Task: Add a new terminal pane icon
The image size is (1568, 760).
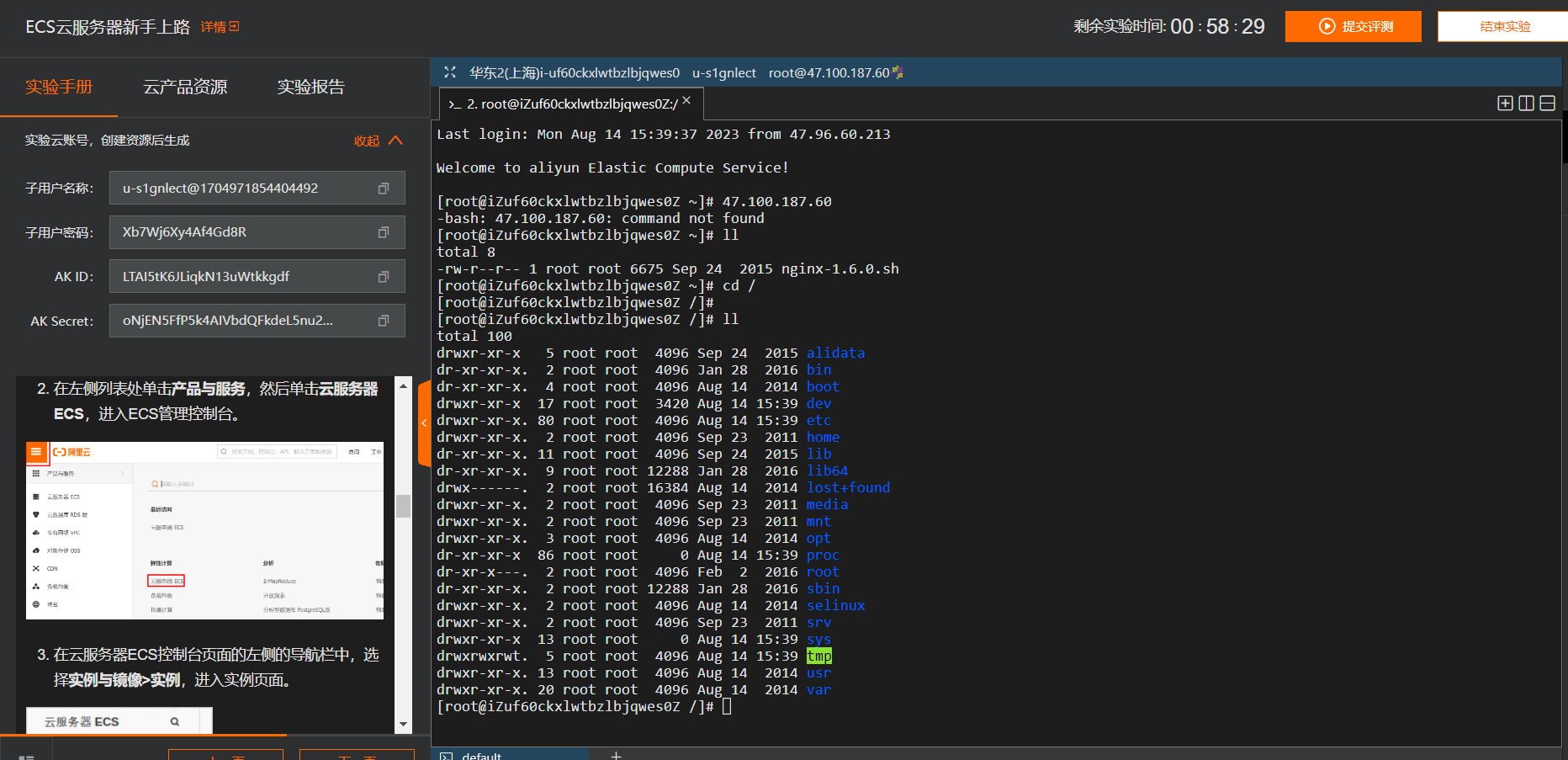Action: pos(1505,103)
